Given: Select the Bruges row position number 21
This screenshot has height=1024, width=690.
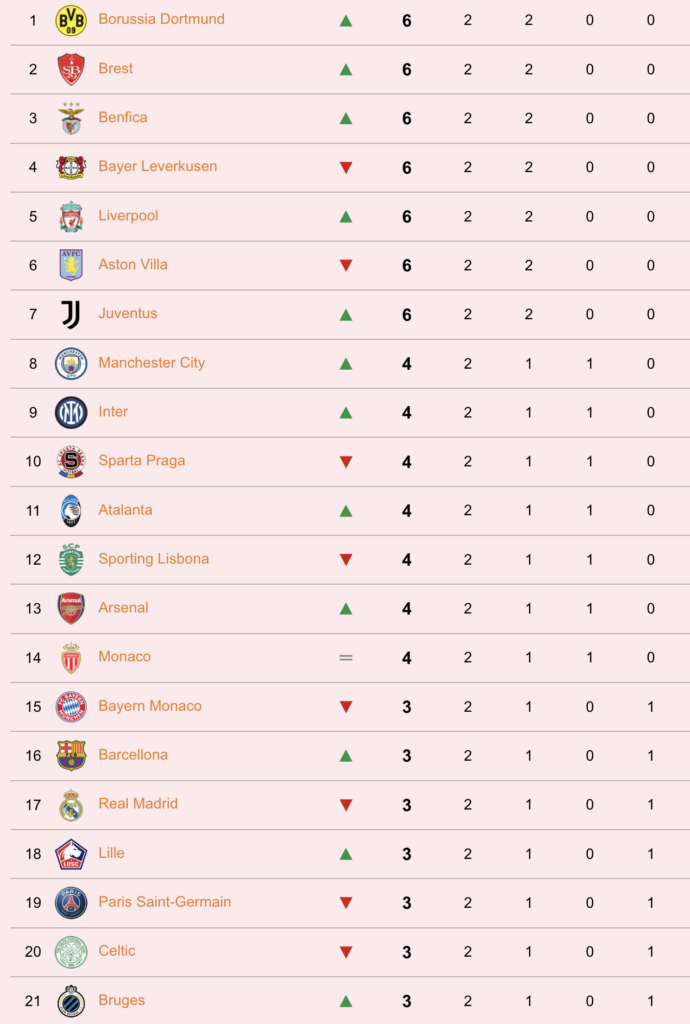Looking at the screenshot, I should point(33,1000).
